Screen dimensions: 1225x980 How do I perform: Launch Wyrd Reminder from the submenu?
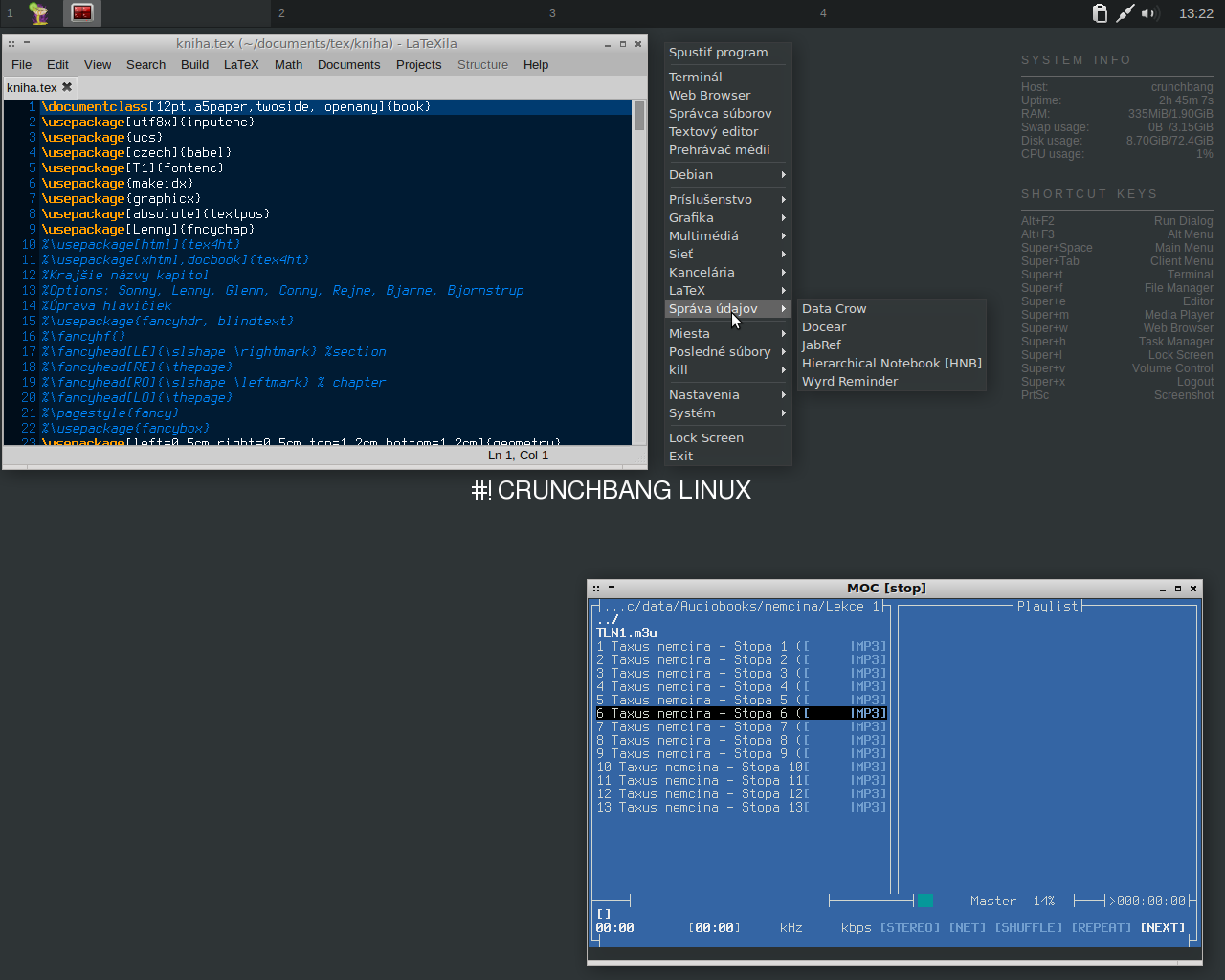pyautogui.click(x=891, y=382)
